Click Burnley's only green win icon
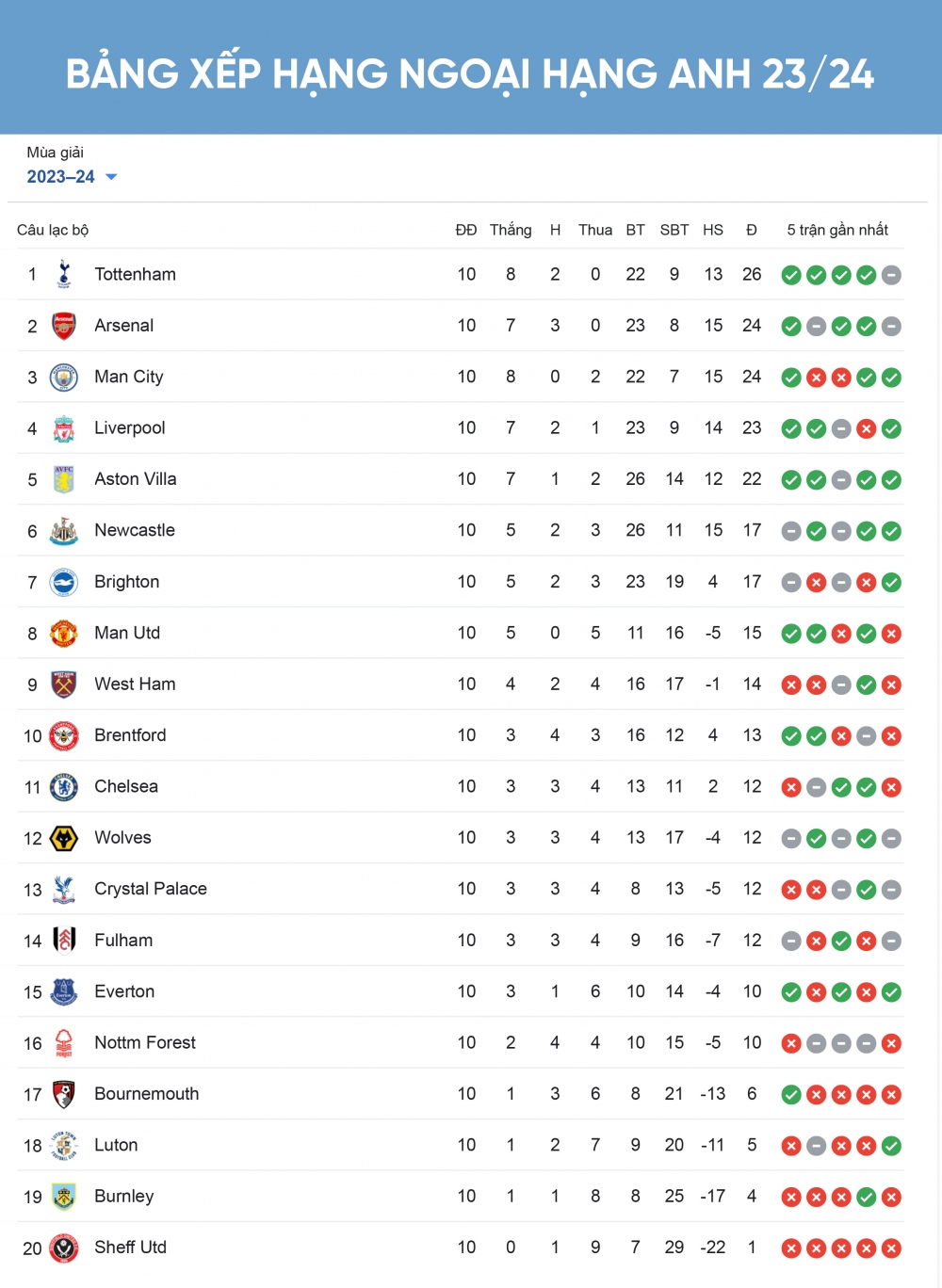Image resolution: width=942 pixels, height=1288 pixels. tap(867, 1198)
